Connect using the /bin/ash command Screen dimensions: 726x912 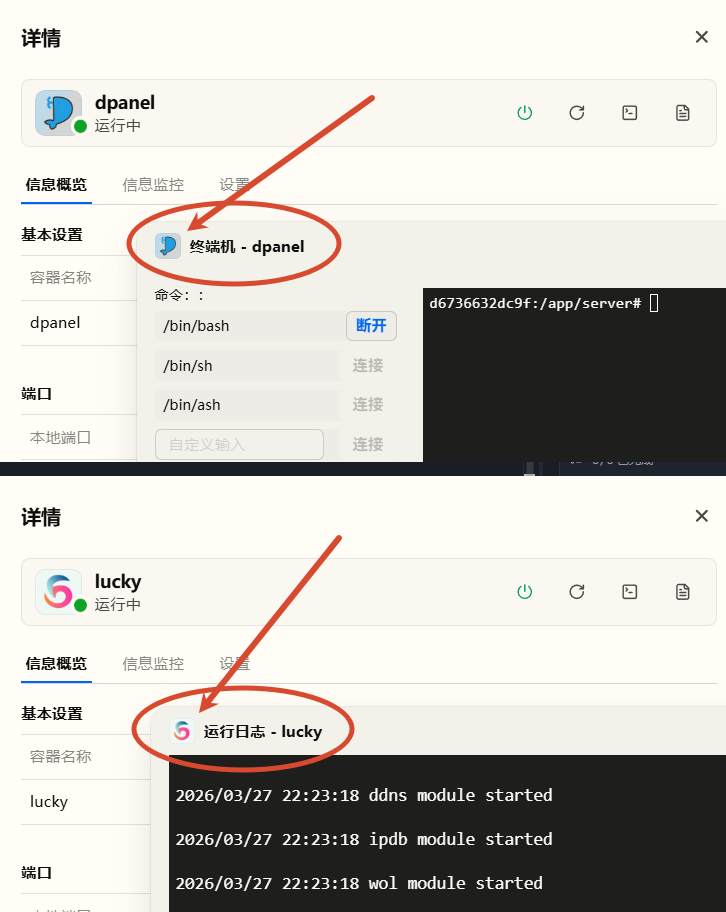pos(368,405)
